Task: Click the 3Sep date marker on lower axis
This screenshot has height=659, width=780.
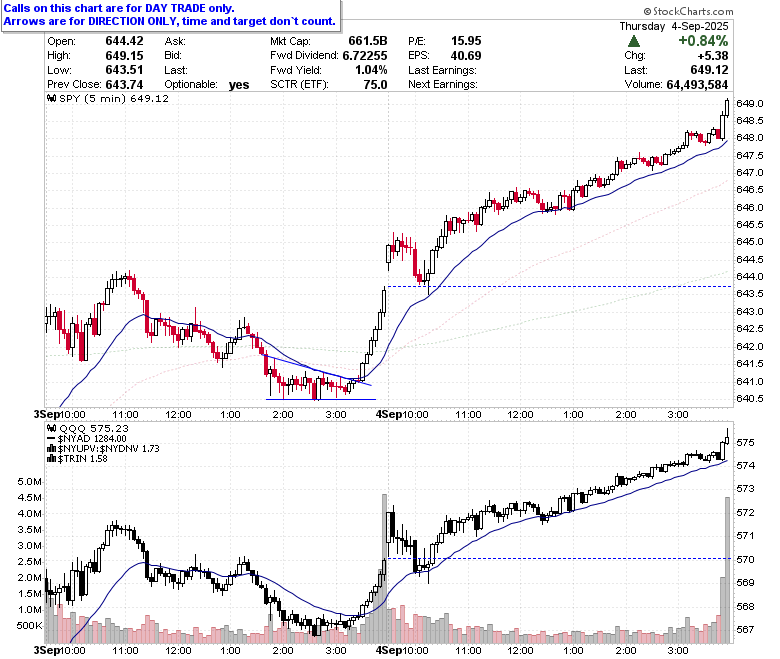Action: [x=46, y=651]
